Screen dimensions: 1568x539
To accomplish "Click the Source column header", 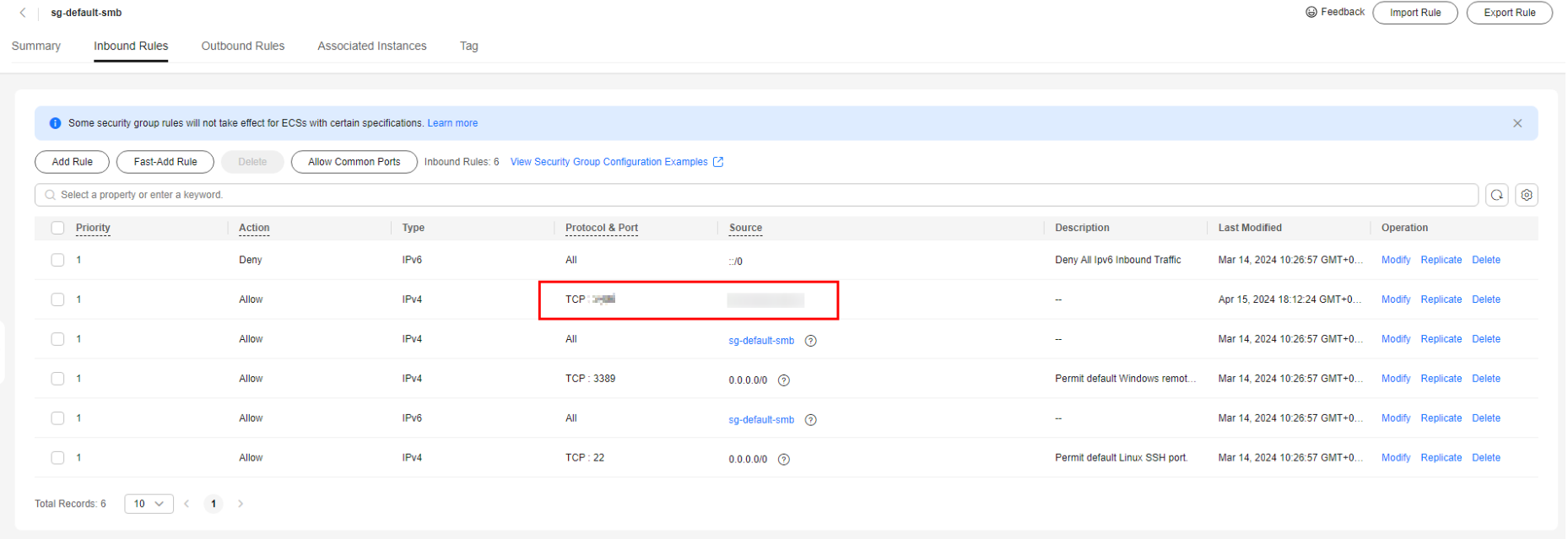I will 745,228.
